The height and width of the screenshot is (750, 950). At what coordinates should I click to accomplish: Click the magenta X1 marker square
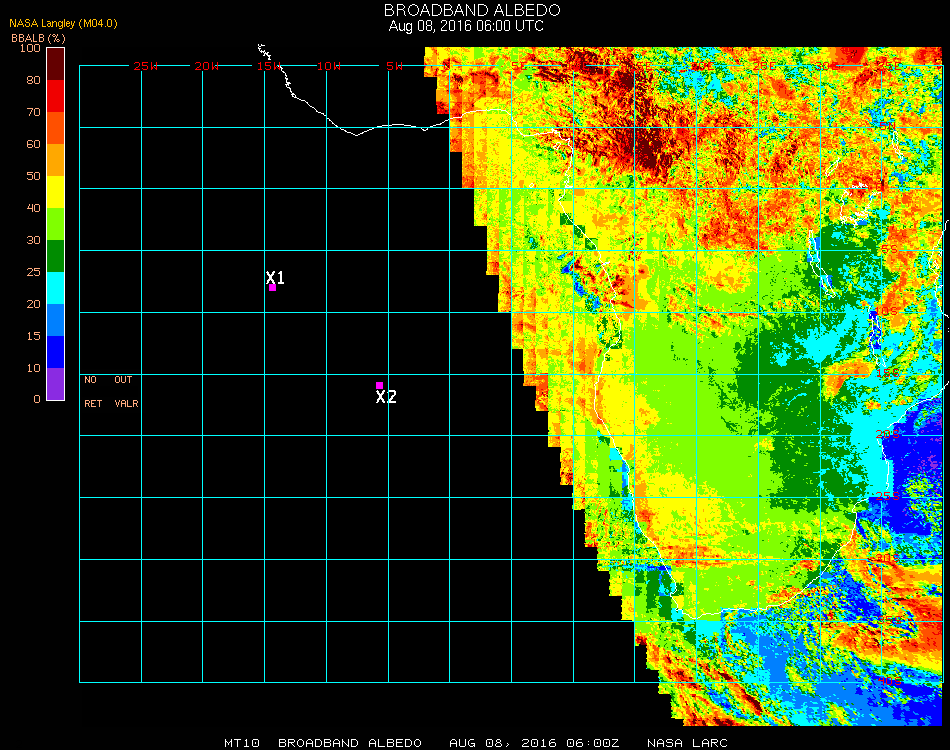coord(273,288)
